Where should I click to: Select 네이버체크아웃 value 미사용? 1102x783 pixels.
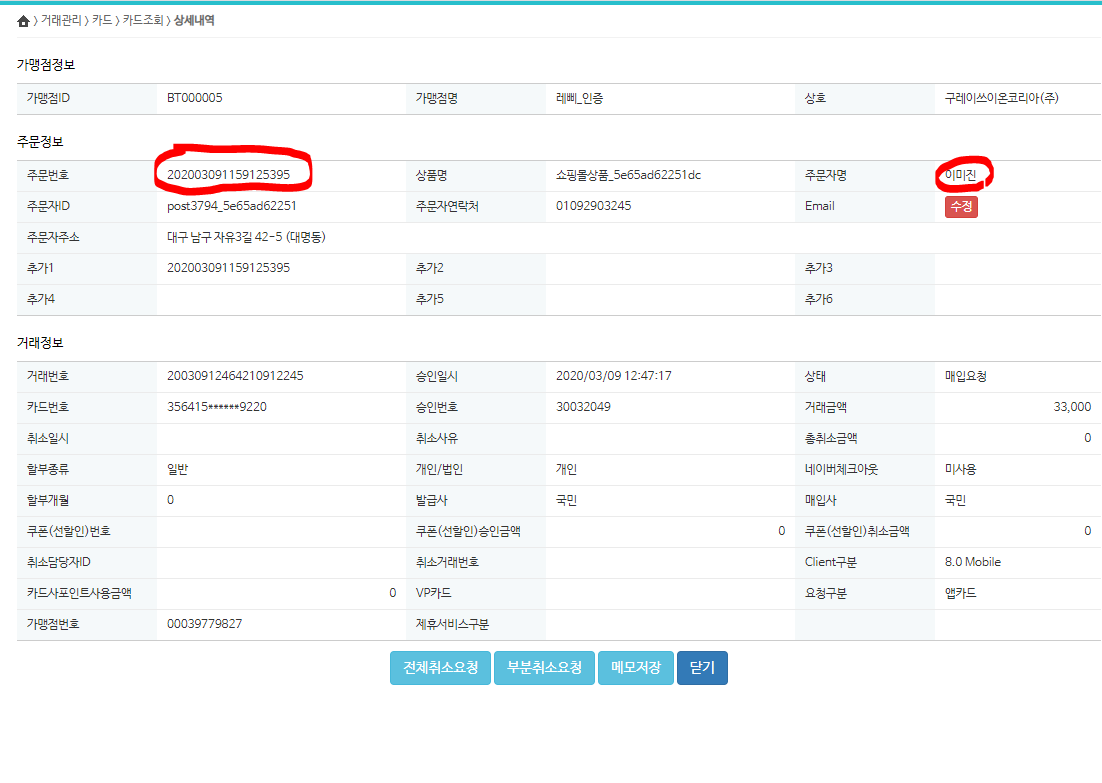[961, 469]
